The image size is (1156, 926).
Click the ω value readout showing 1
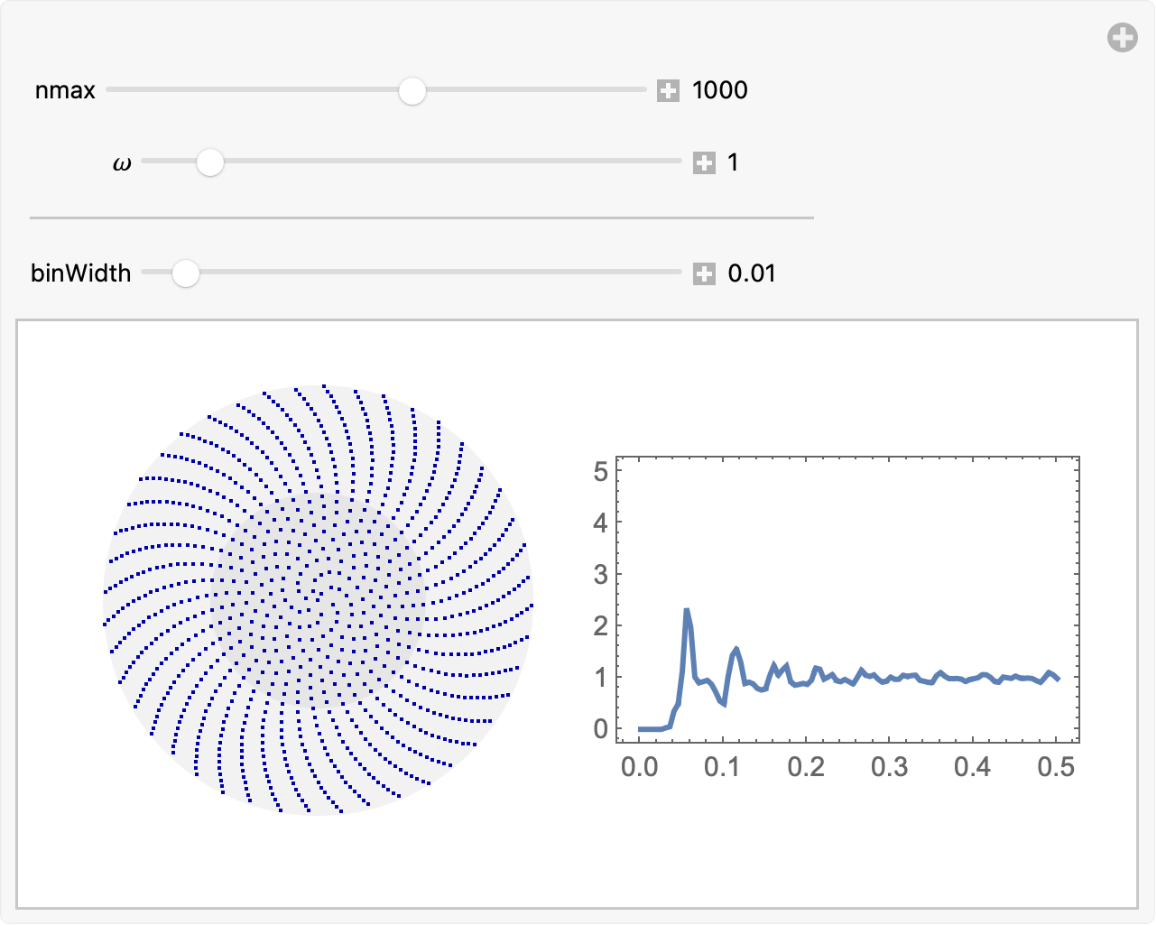tap(733, 163)
